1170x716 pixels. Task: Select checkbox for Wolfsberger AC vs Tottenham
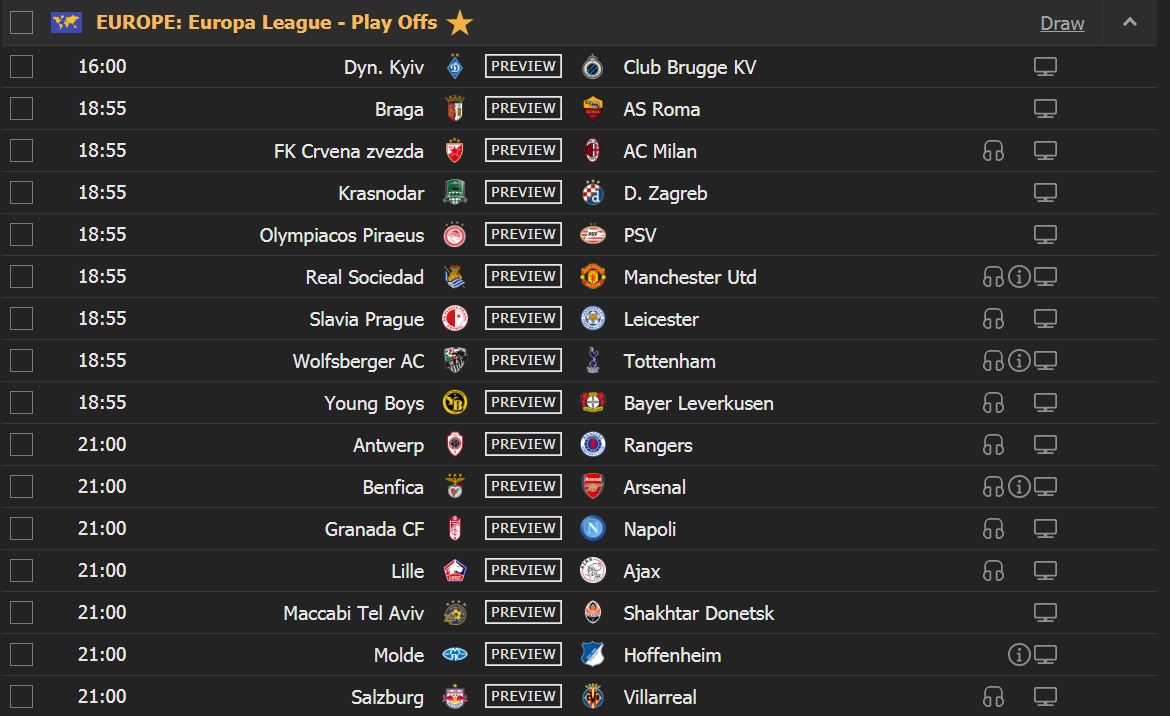tap(22, 361)
